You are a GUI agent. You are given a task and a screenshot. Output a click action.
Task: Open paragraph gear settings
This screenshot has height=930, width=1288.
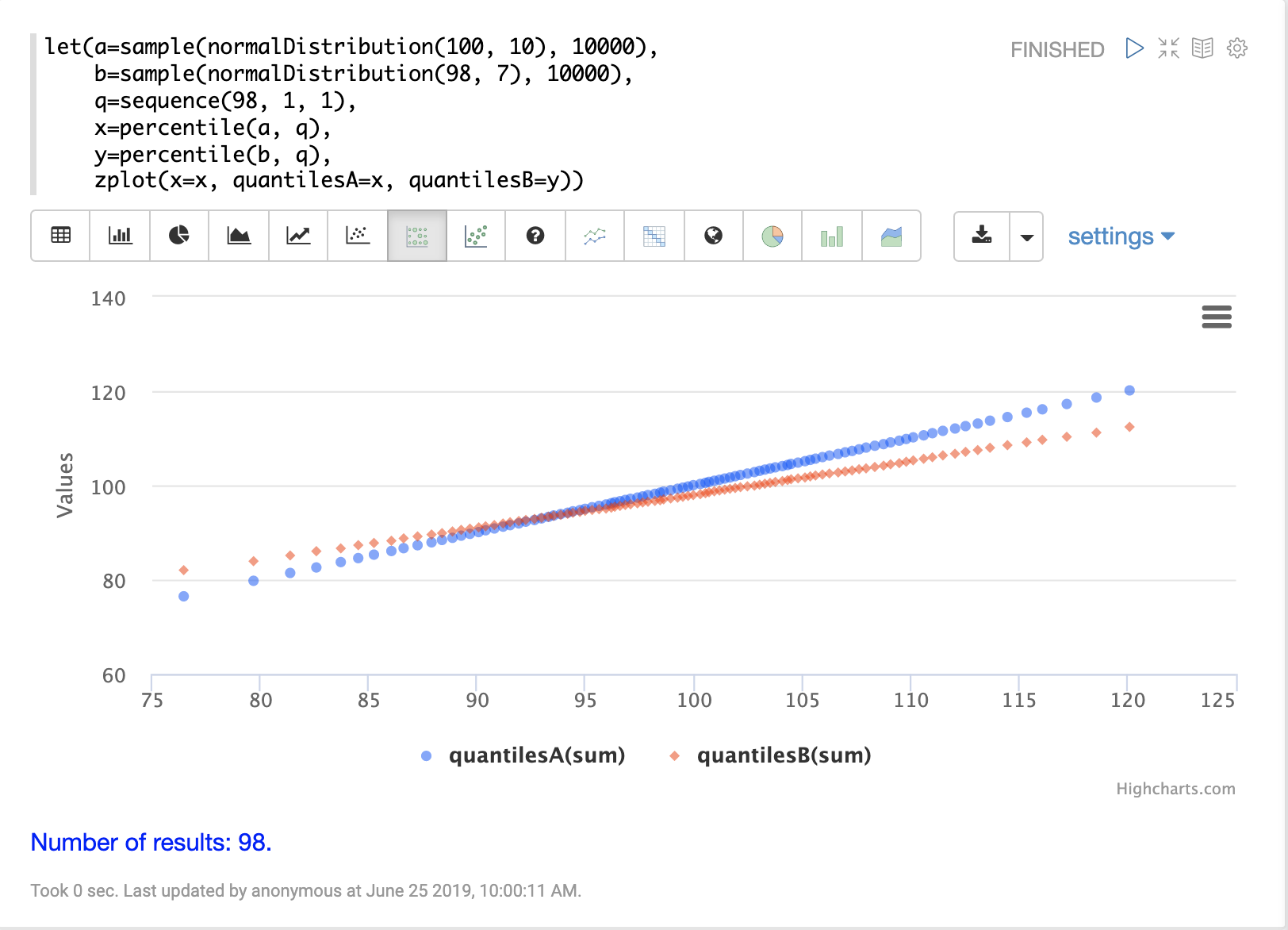(1236, 48)
